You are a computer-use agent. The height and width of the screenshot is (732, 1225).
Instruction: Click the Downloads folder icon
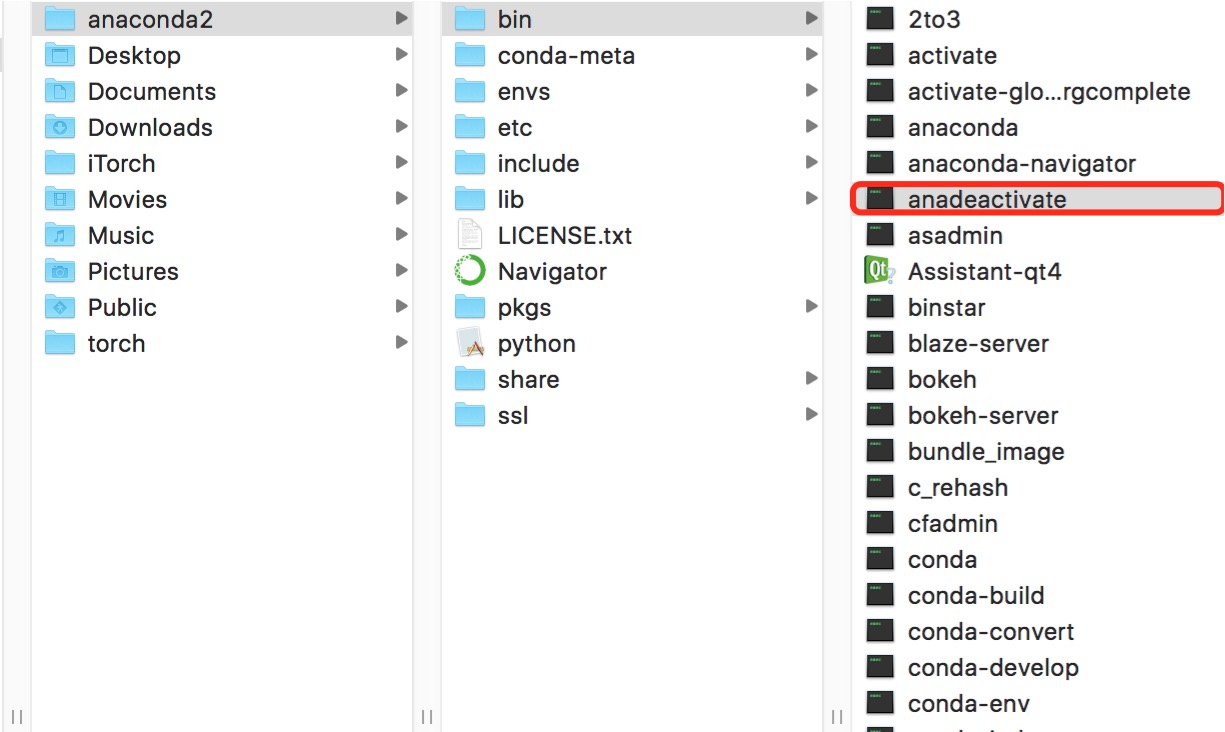pos(61,127)
